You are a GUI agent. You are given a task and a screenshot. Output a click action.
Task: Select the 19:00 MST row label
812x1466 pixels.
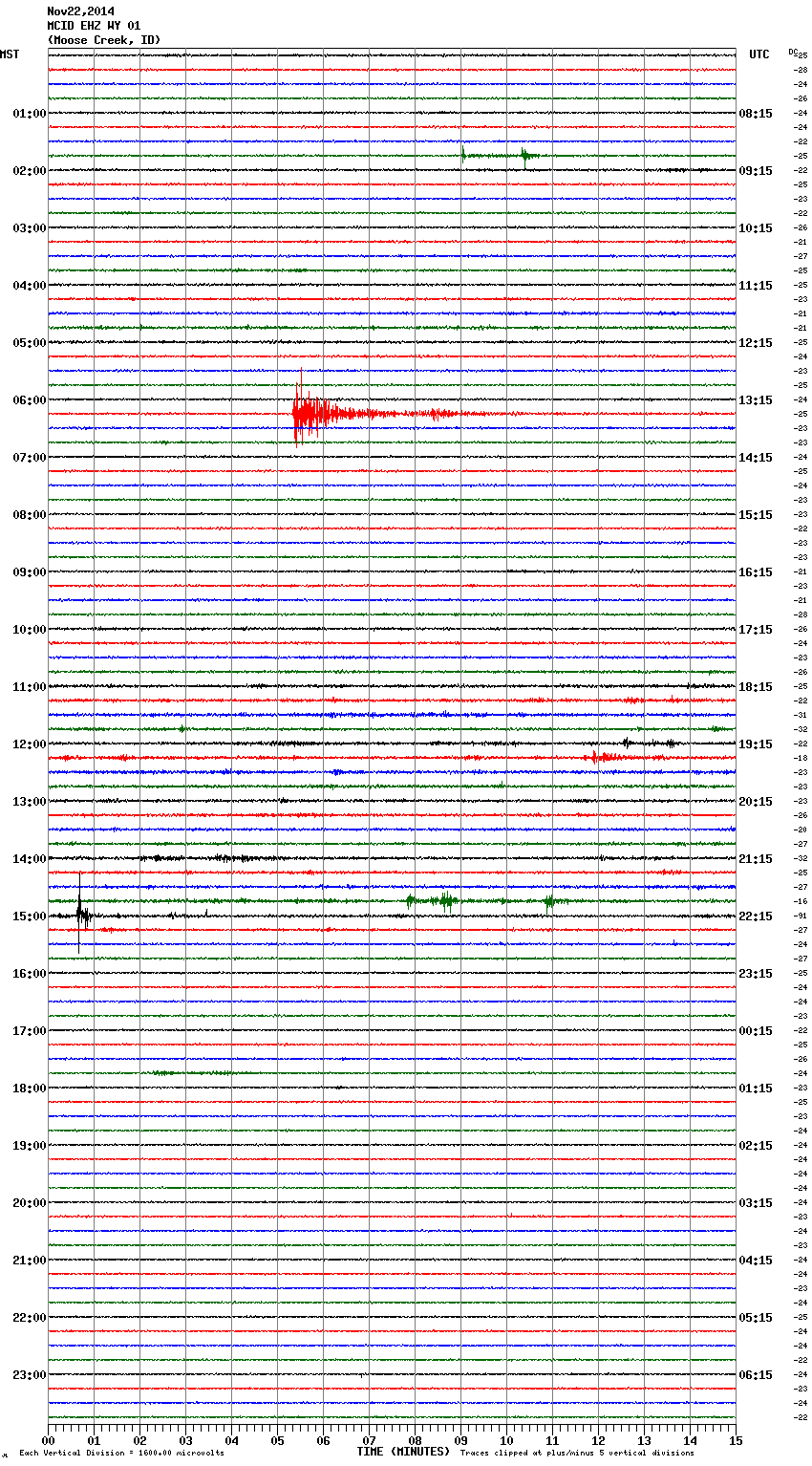[x=30, y=1146]
